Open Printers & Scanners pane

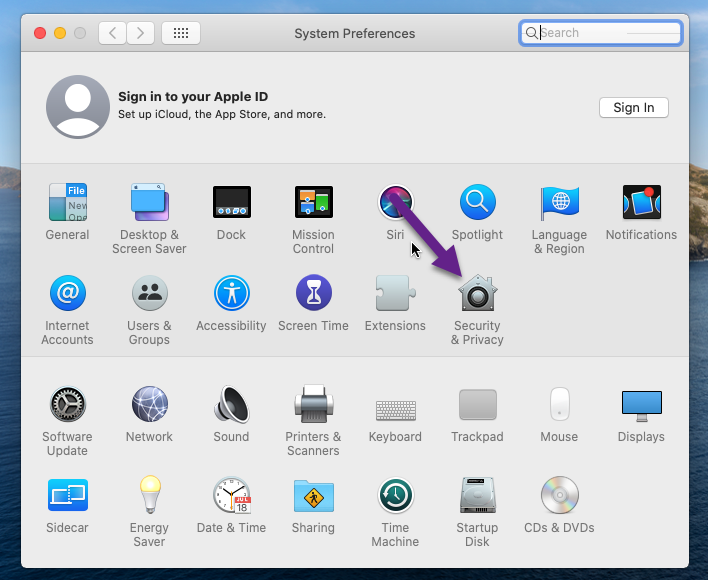coord(313,404)
